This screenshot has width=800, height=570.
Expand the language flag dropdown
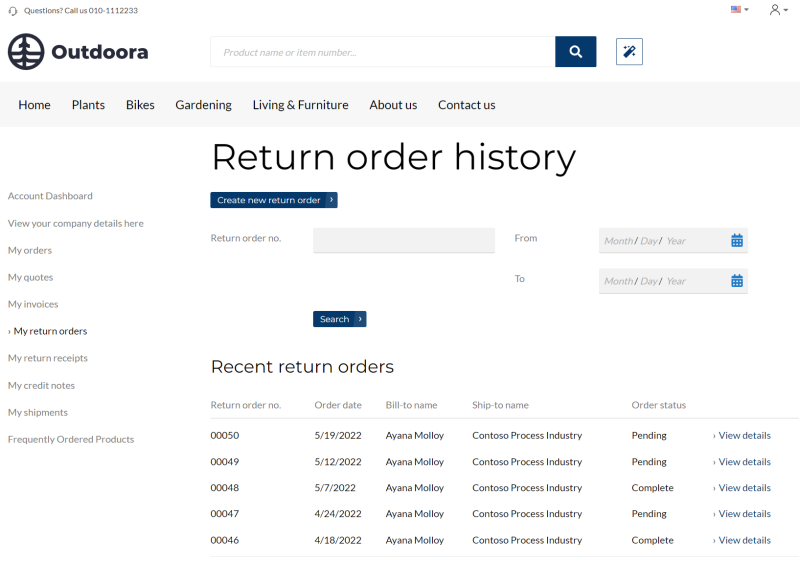739,9
